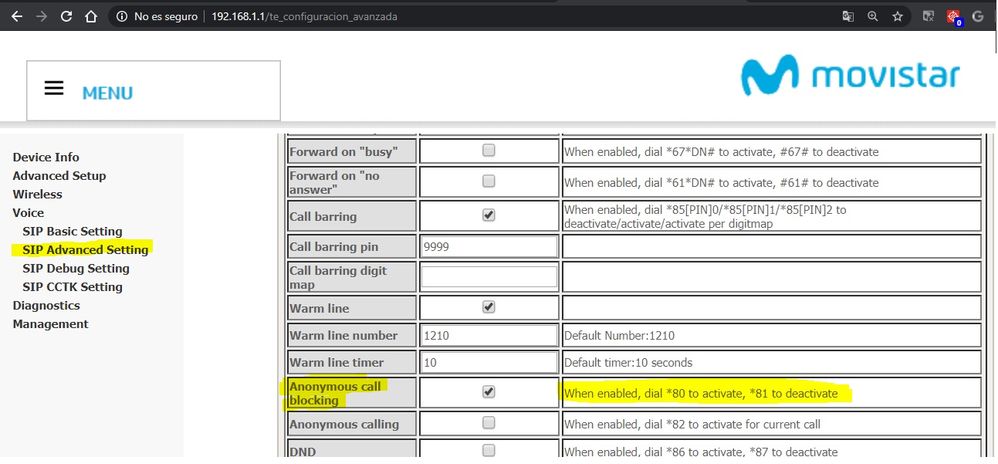This screenshot has width=998, height=464.
Task: Go to the browser home page
Action: (91, 17)
